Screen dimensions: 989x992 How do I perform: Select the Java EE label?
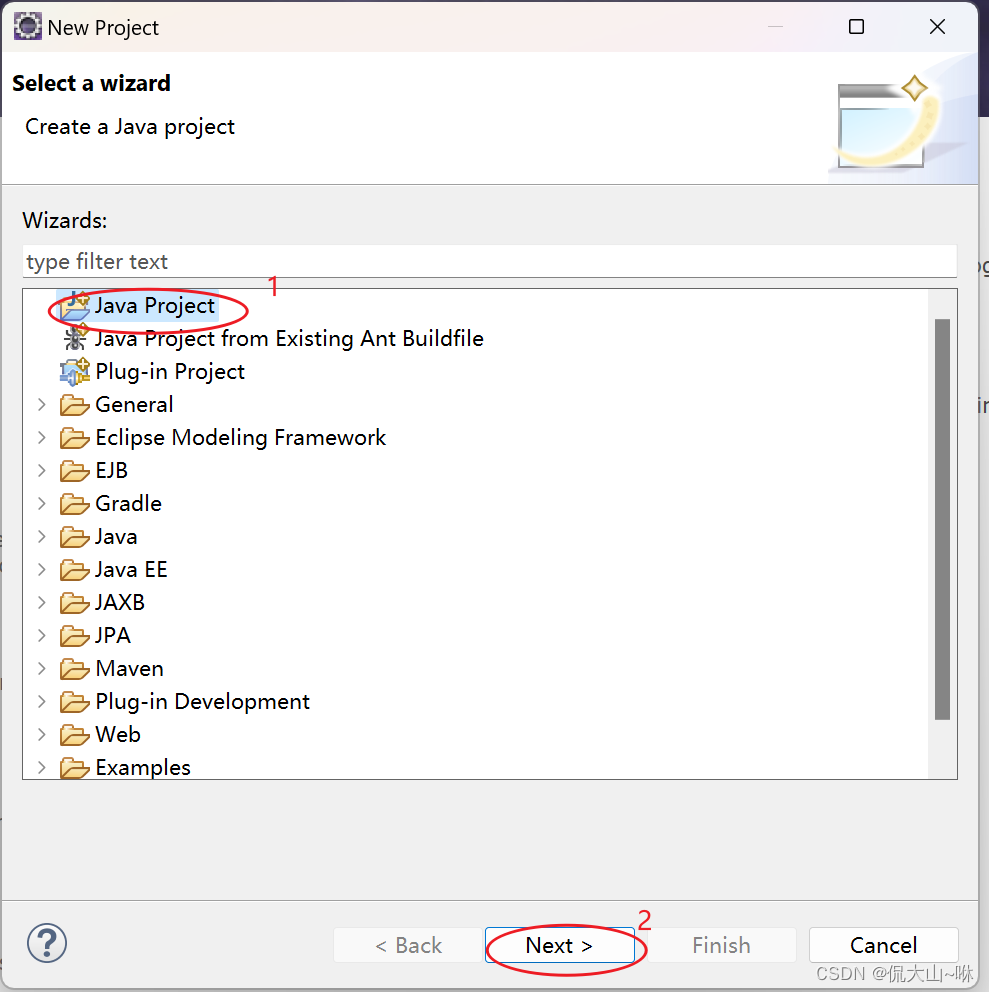click(131, 569)
